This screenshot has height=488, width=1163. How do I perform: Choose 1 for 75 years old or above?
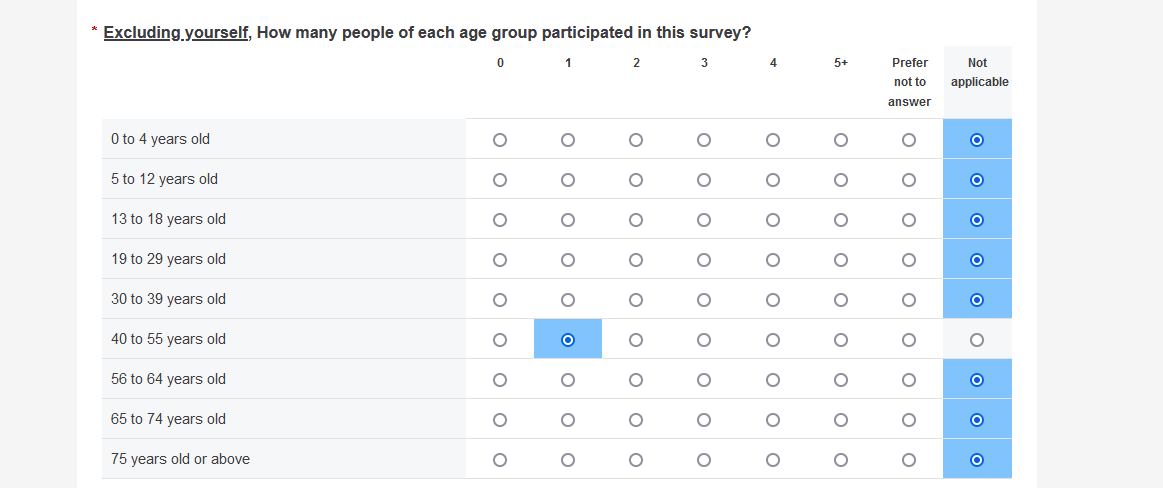[568, 460]
